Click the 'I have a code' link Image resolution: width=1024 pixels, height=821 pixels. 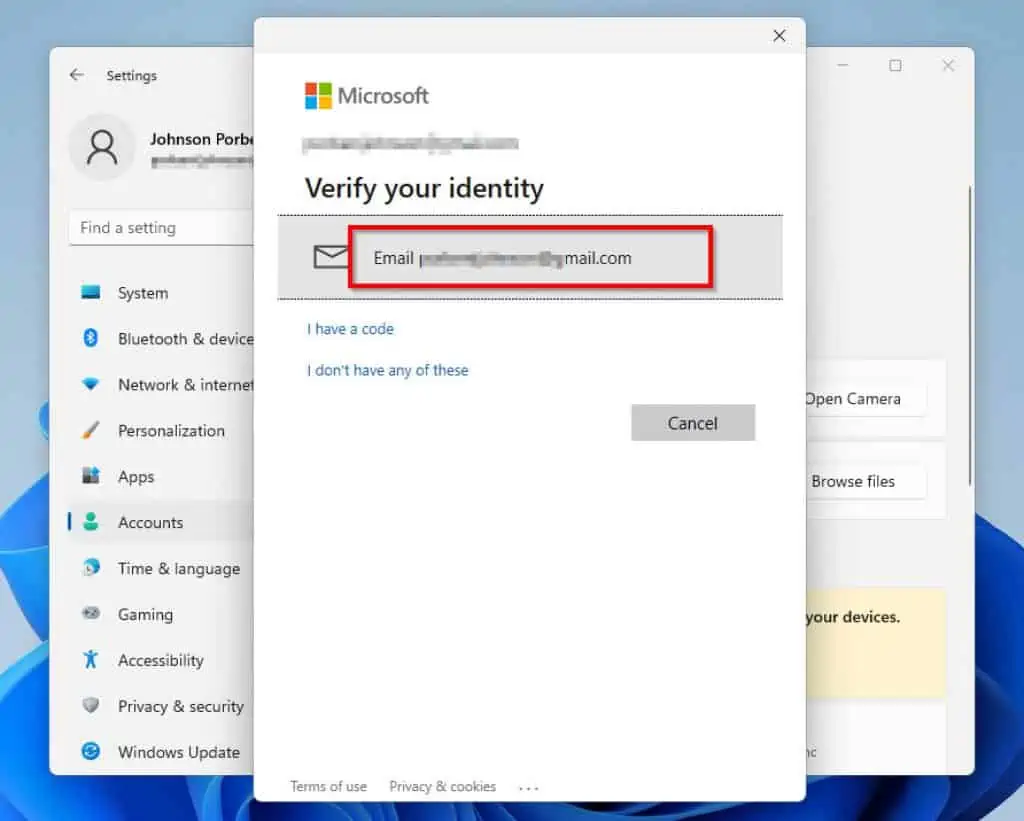(350, 328)
